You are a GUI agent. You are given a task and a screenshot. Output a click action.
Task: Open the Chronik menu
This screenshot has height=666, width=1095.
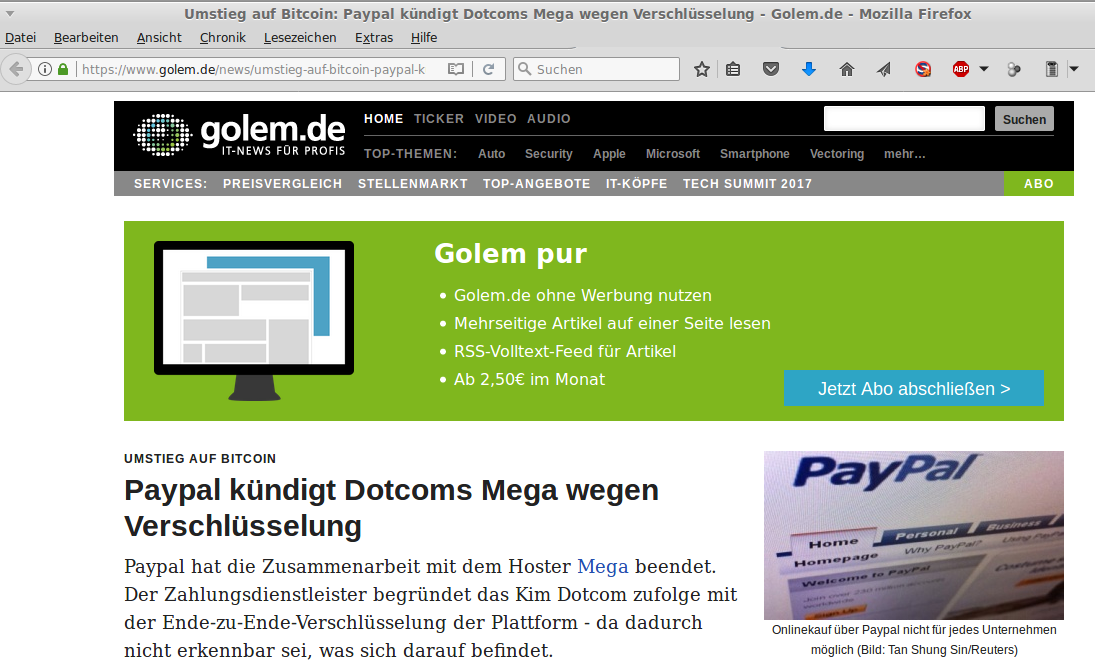[x=223, y=38]
